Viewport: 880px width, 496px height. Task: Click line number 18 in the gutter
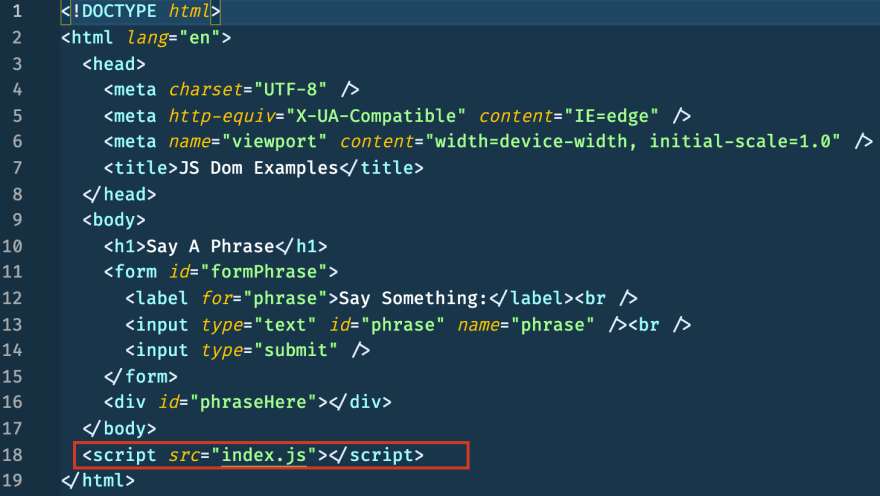point(12,454)
